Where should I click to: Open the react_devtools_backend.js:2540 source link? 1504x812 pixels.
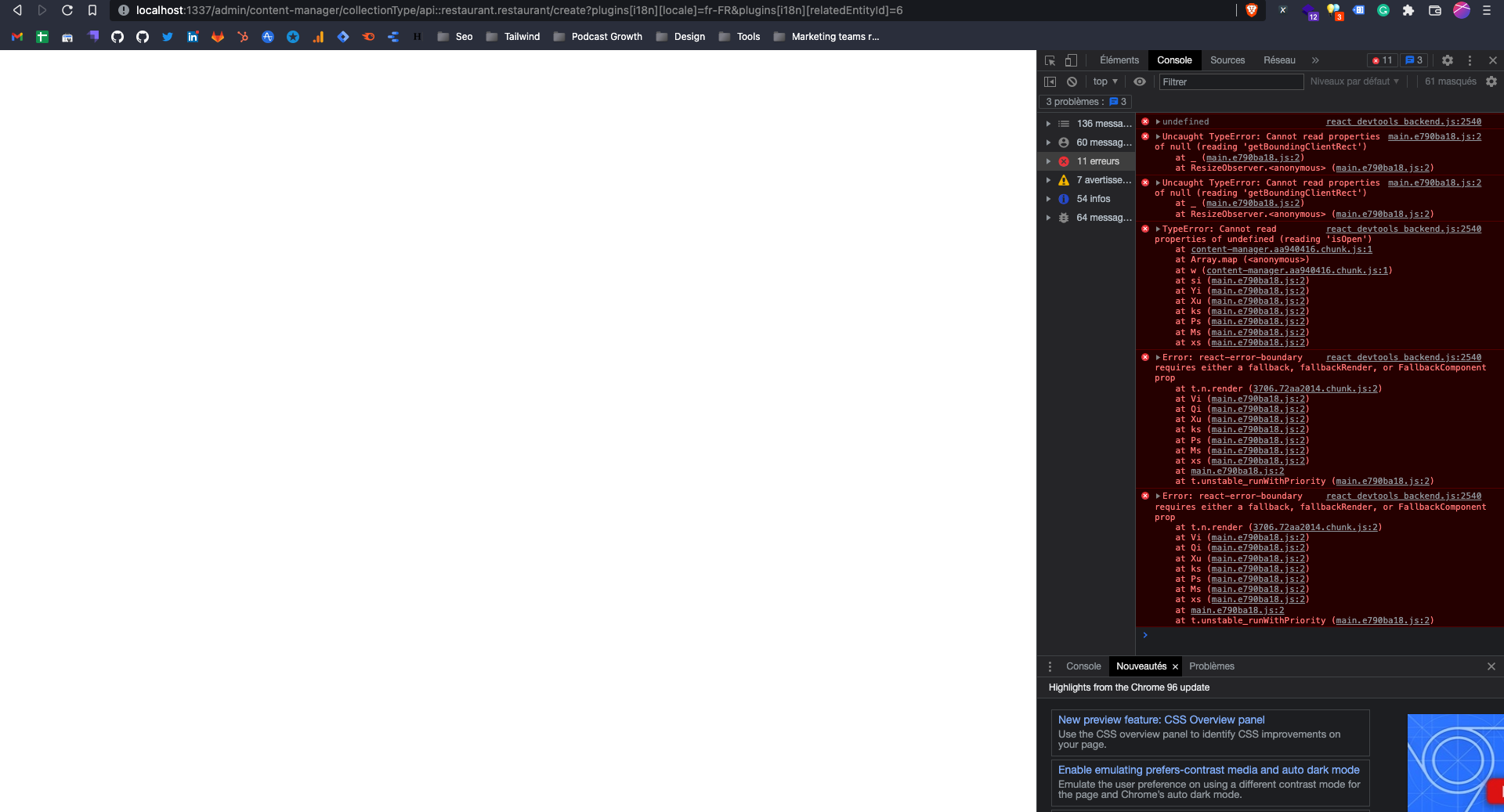pos(1403,121)
